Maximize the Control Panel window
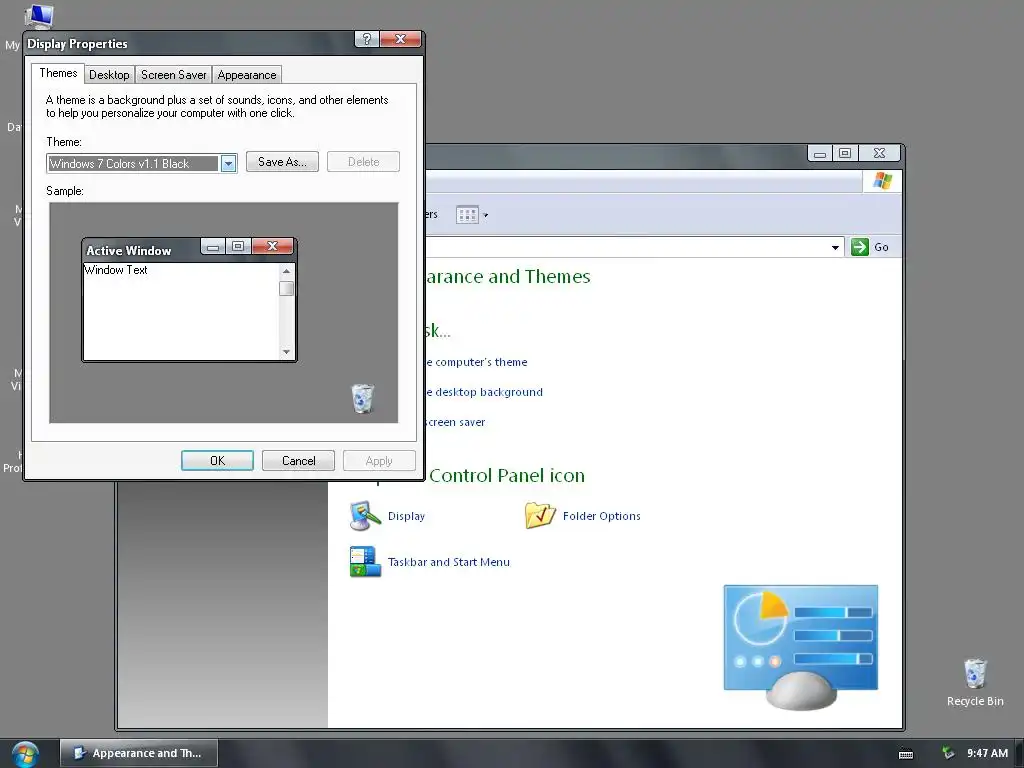This screenshot has height=768, width=1024. [x=844, y=153]
